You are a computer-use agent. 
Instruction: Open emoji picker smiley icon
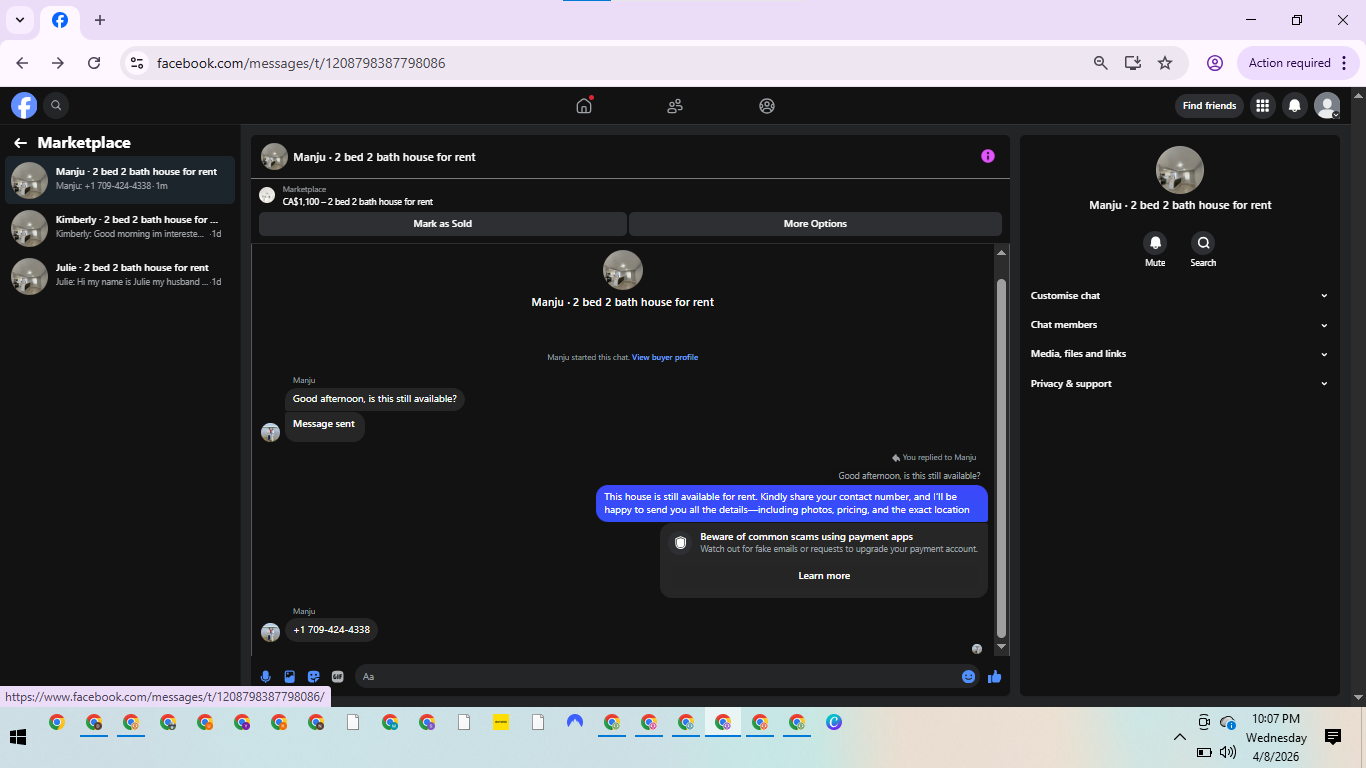pos(968,677)
